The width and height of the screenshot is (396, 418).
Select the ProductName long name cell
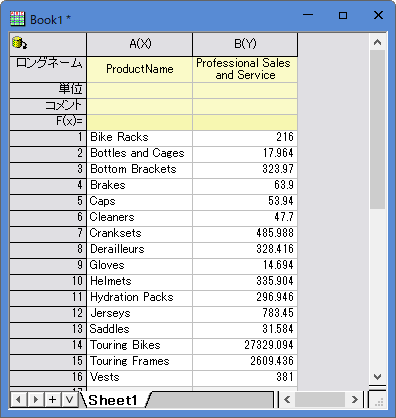coord(140,69)
